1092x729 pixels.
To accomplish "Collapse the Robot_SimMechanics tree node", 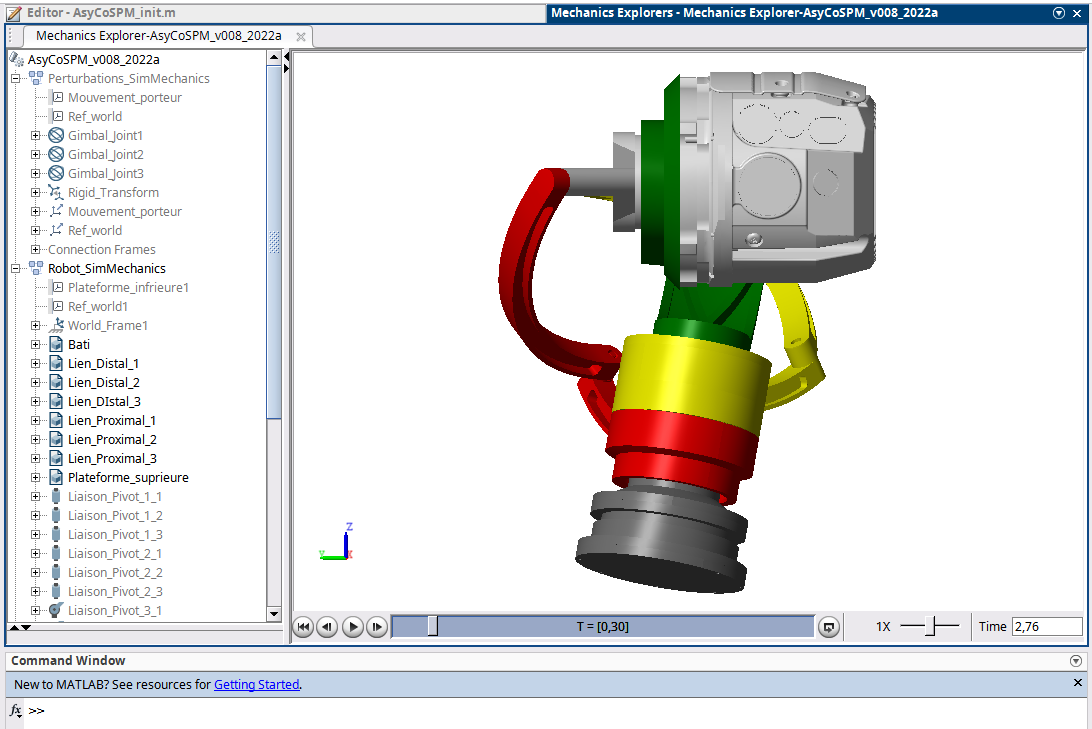I will (x=15, y=268).
